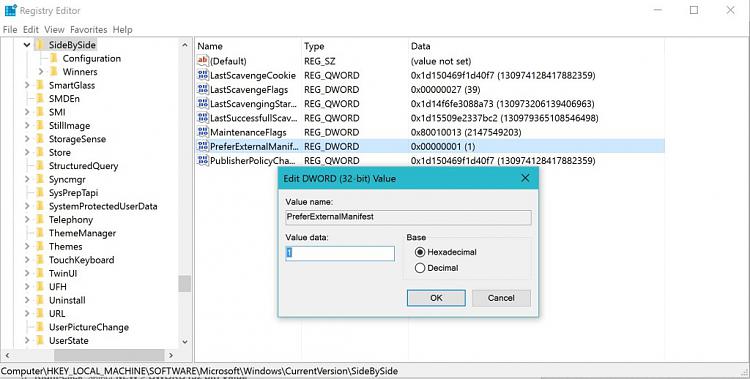Click the TouchKeyboard folder icon
Viewport: 750px width, 379px height.
(x=40, y=260)
